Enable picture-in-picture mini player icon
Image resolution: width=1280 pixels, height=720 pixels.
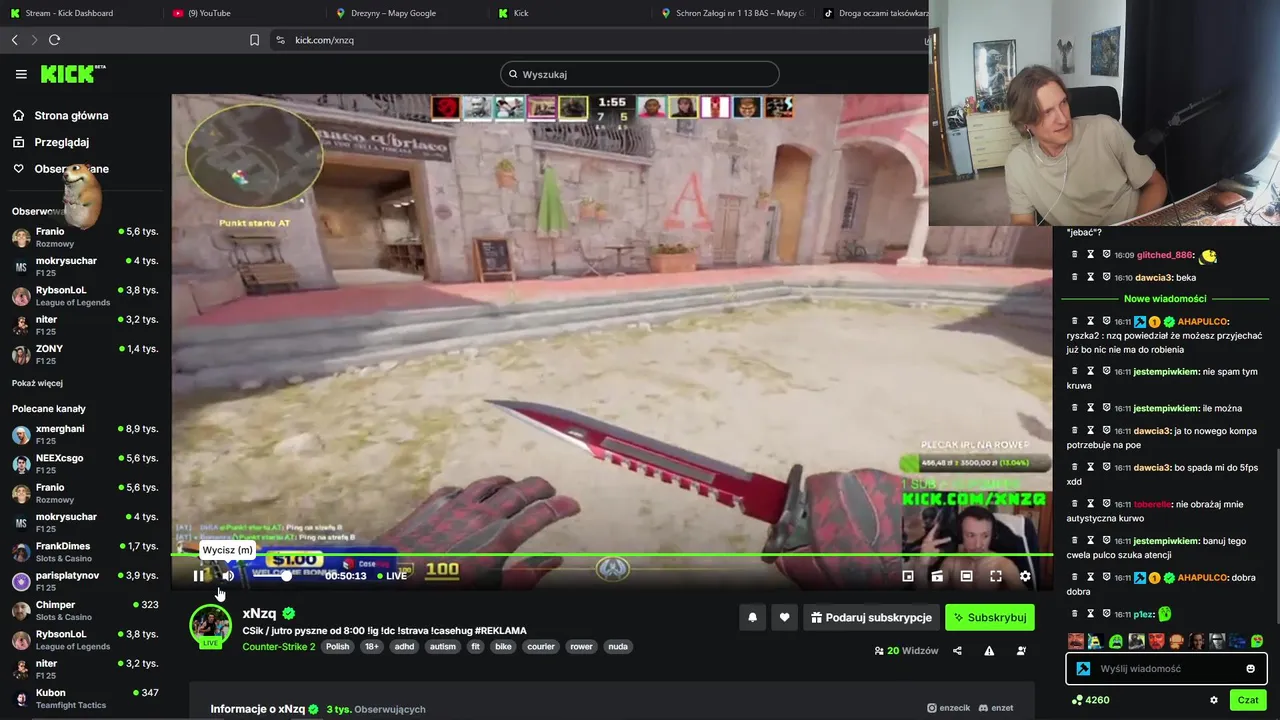(908, 576)
